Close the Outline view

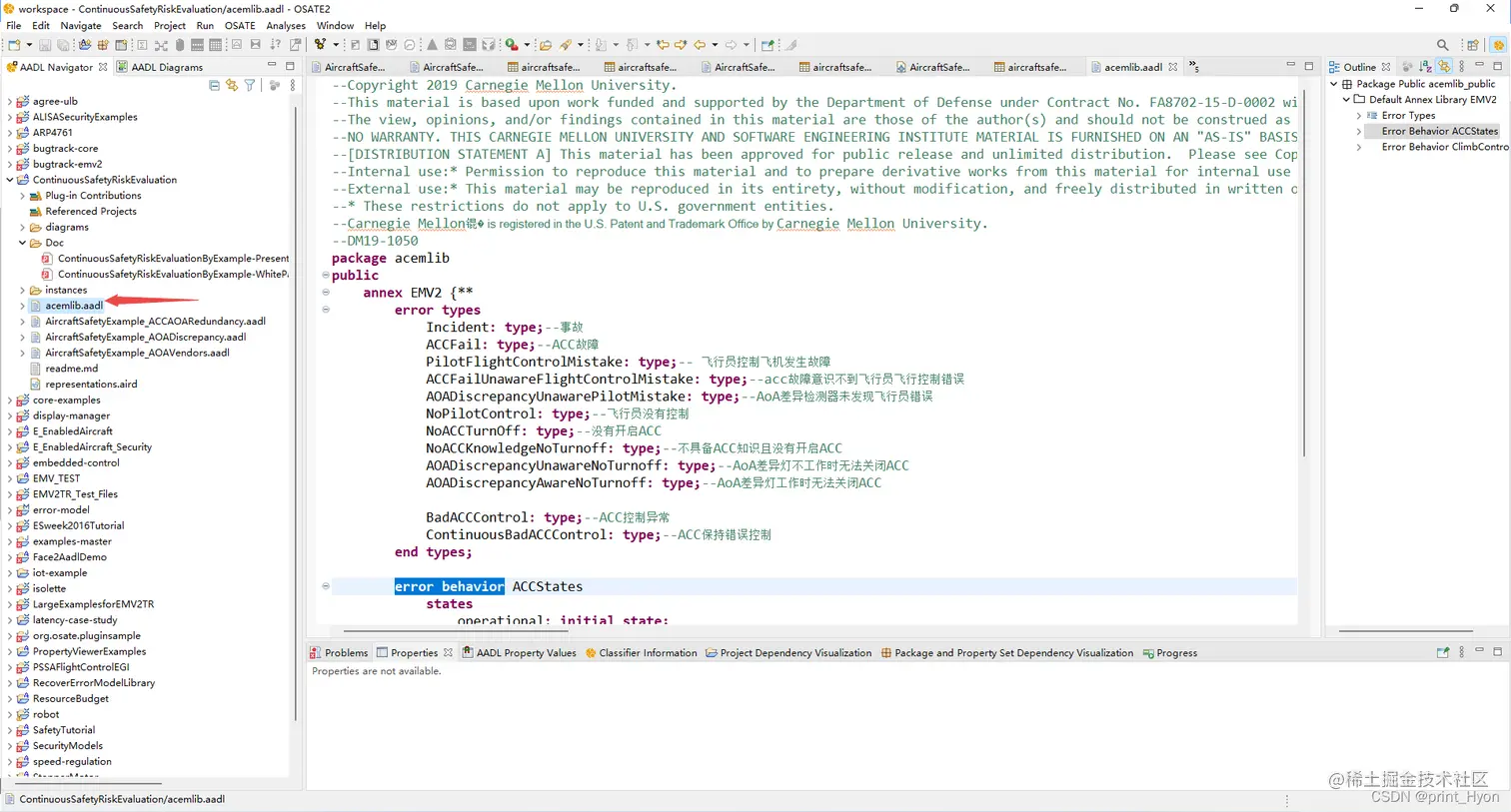(x=1386, y=67)
